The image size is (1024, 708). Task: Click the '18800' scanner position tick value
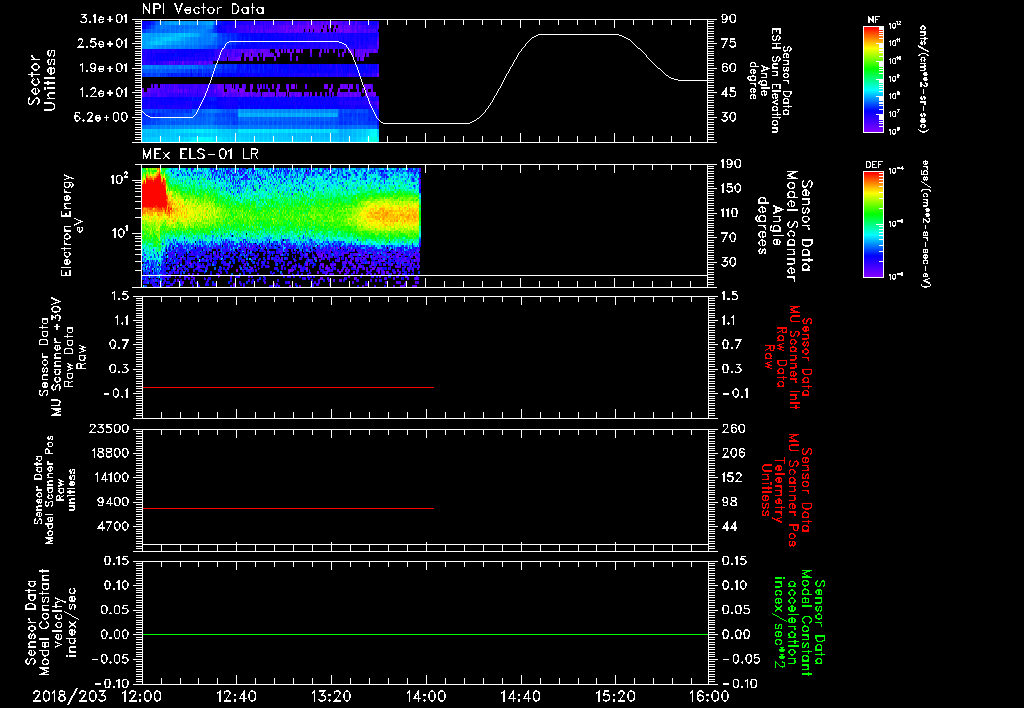109,453
